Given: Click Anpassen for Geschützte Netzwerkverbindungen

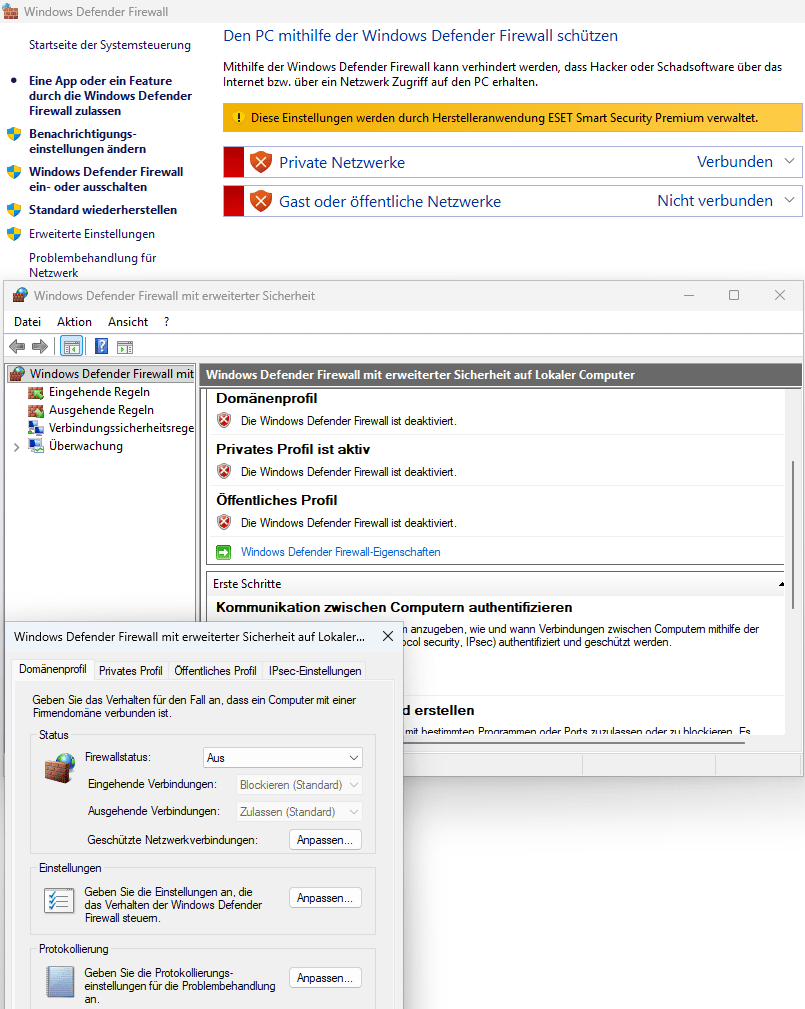Looking at the screenshot, I should [325, 840].
